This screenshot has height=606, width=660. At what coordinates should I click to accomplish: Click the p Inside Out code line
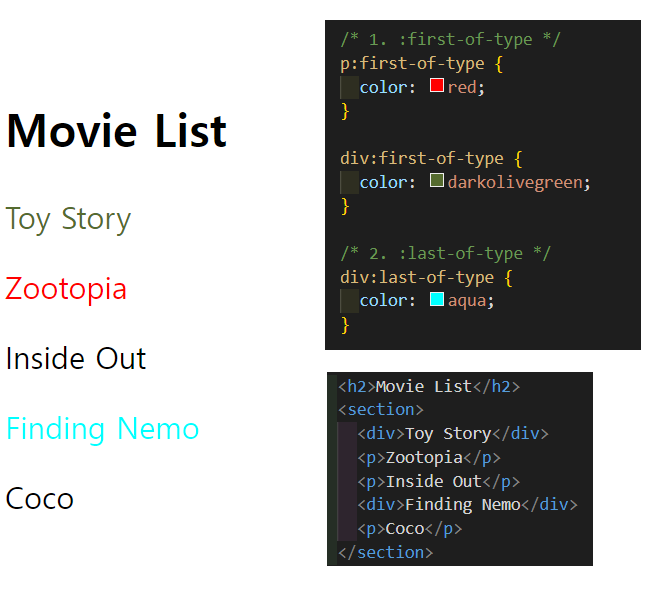coord(439,481)
